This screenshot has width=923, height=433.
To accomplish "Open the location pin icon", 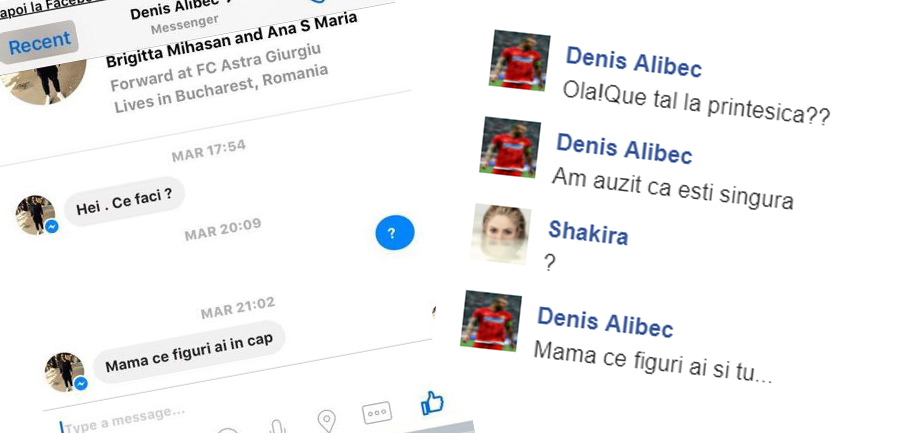I will click(x=327, y=421).
